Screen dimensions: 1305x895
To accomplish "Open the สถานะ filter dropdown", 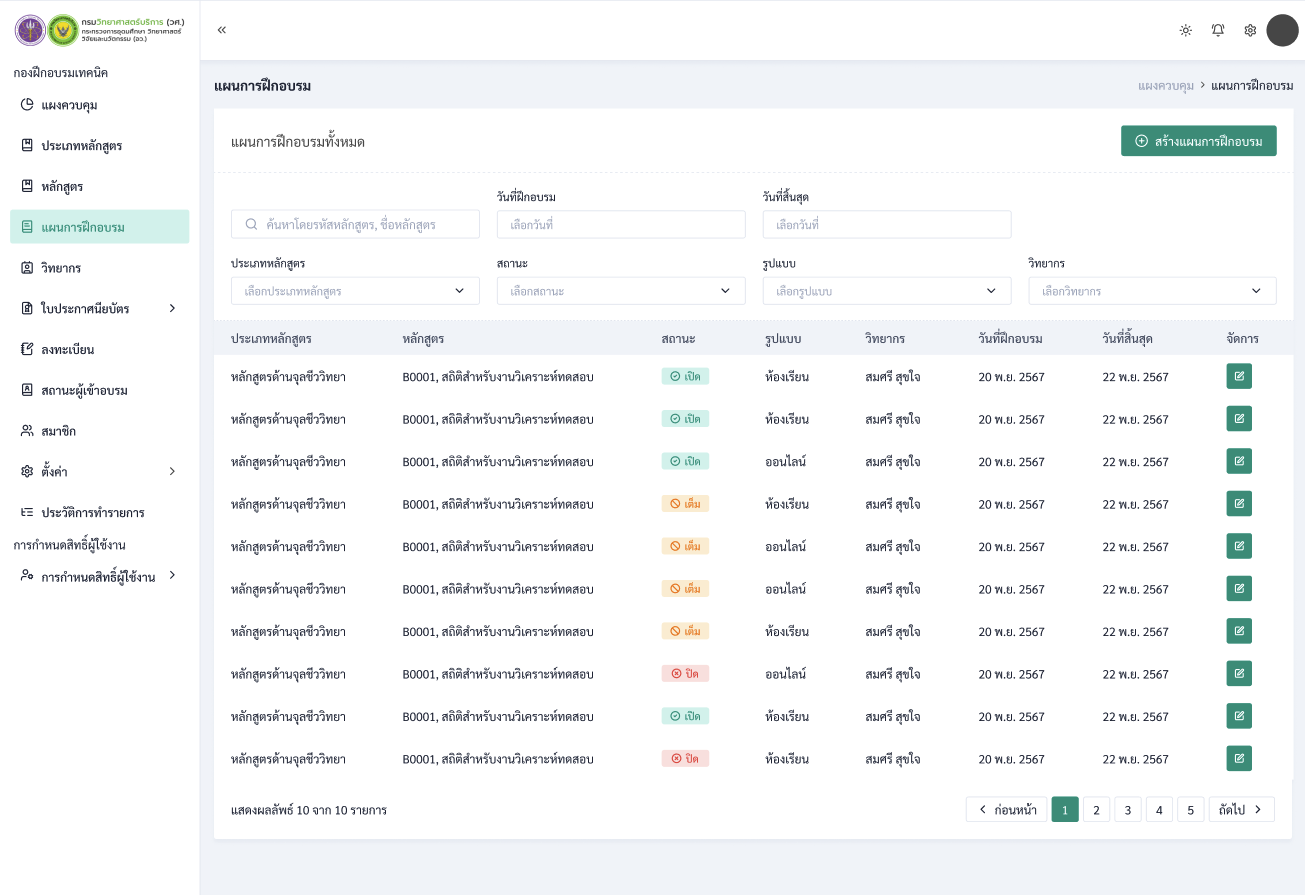I will [620, 291].
